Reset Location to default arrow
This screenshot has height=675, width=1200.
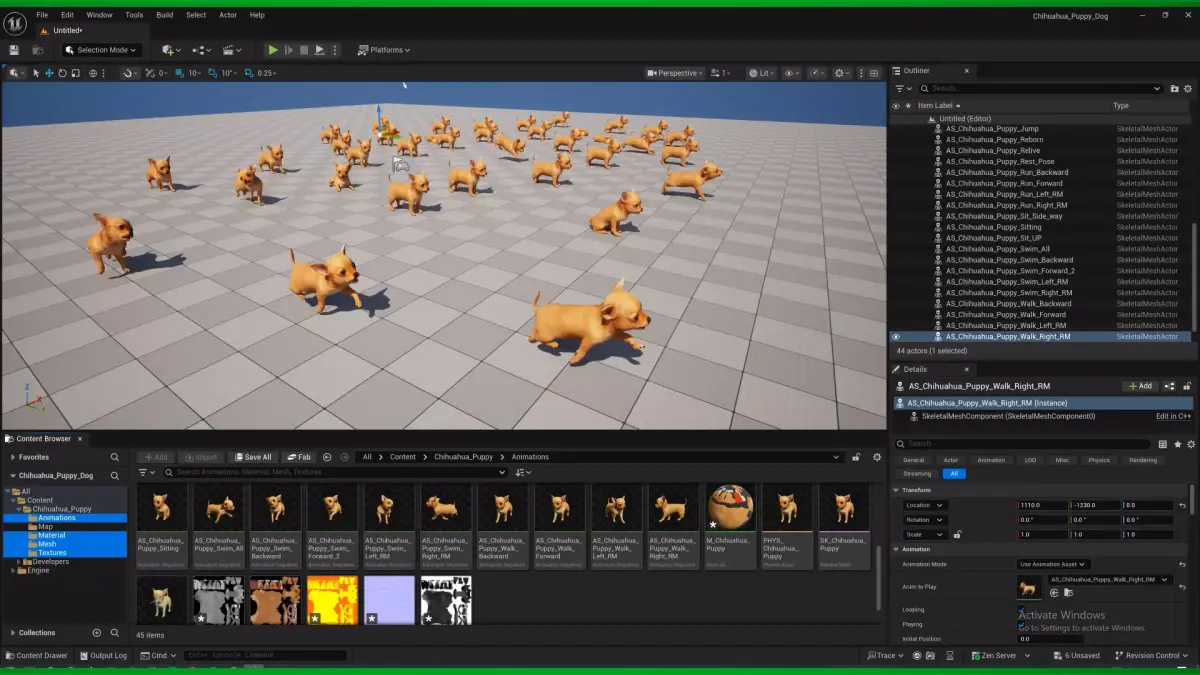tap(1183, 505)
